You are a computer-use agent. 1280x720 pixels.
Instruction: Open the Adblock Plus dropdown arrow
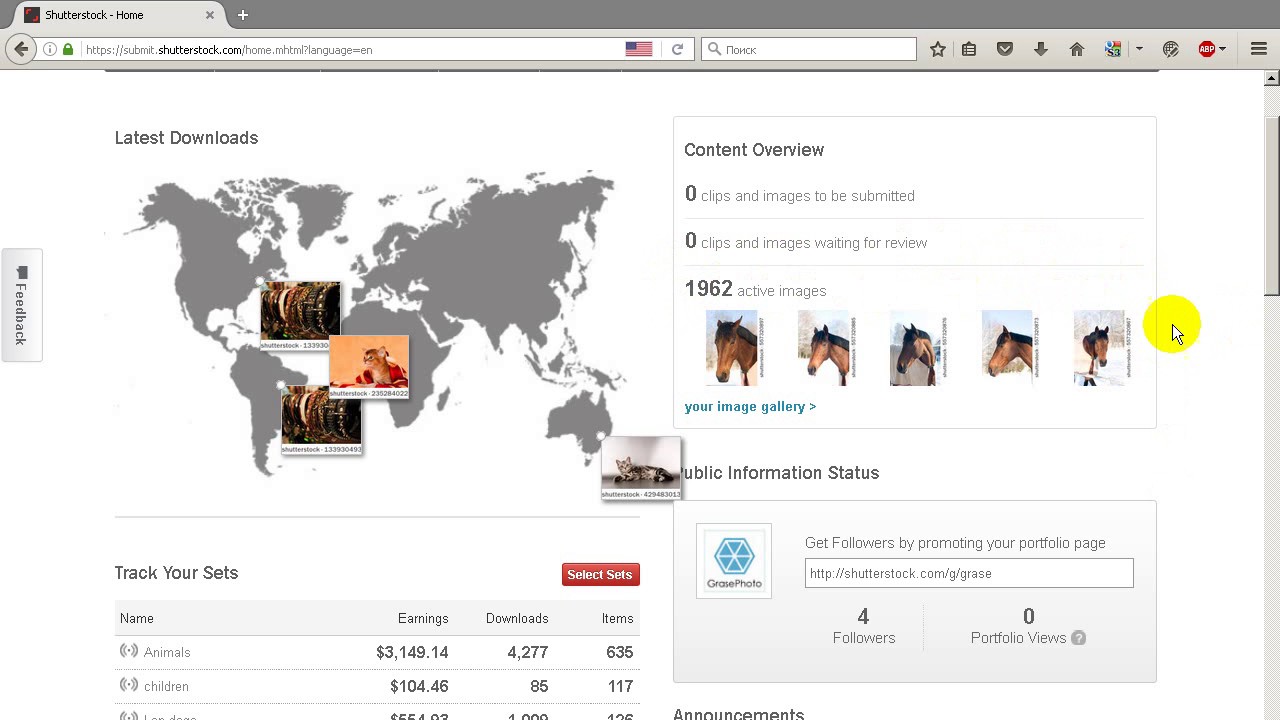(1223, 49)
